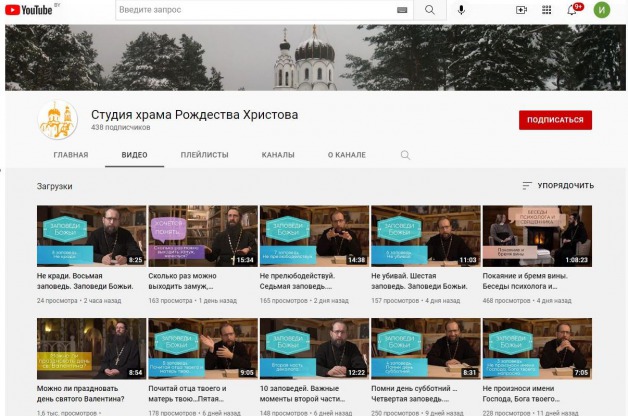Start voice search with microphone icon
The image size is (628, 416).
tap(461, 10)
